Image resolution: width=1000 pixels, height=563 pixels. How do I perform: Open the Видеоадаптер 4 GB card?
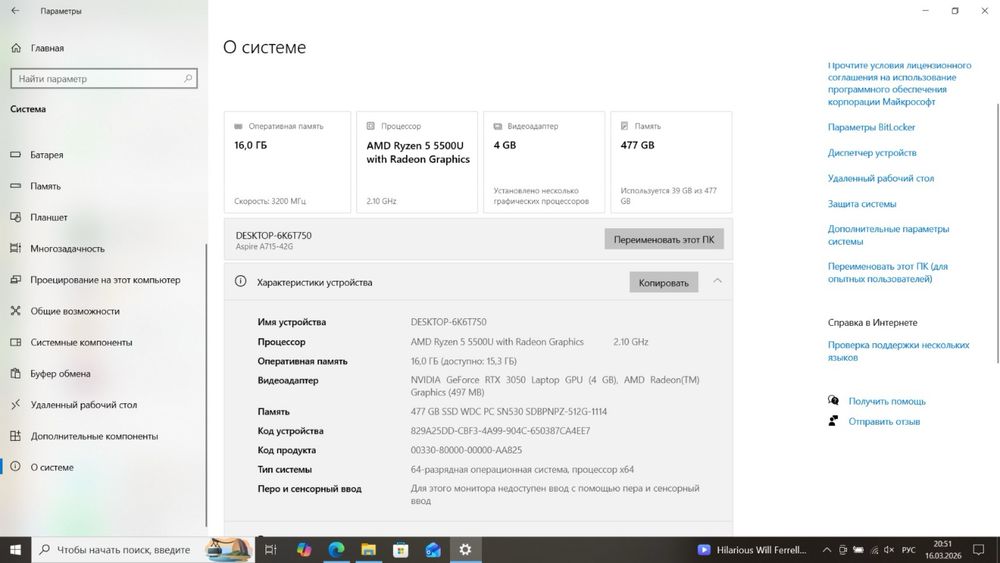(544, 162)
